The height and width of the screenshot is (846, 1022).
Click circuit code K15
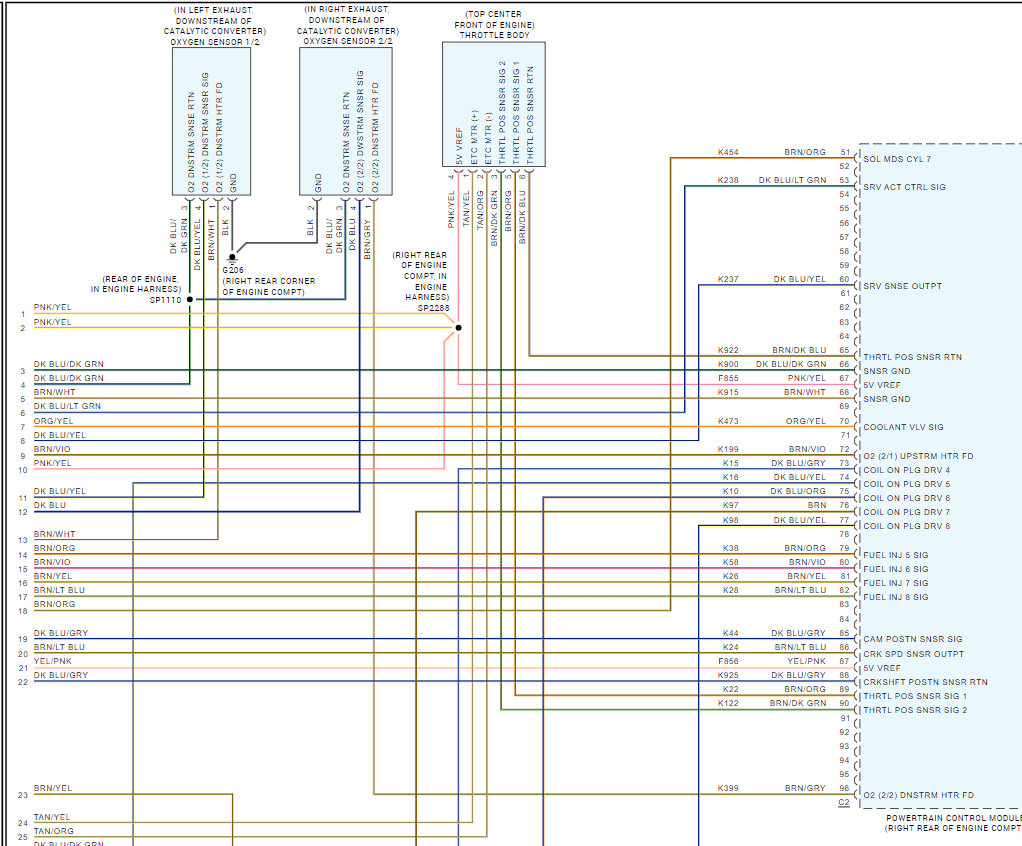point(731,463)
